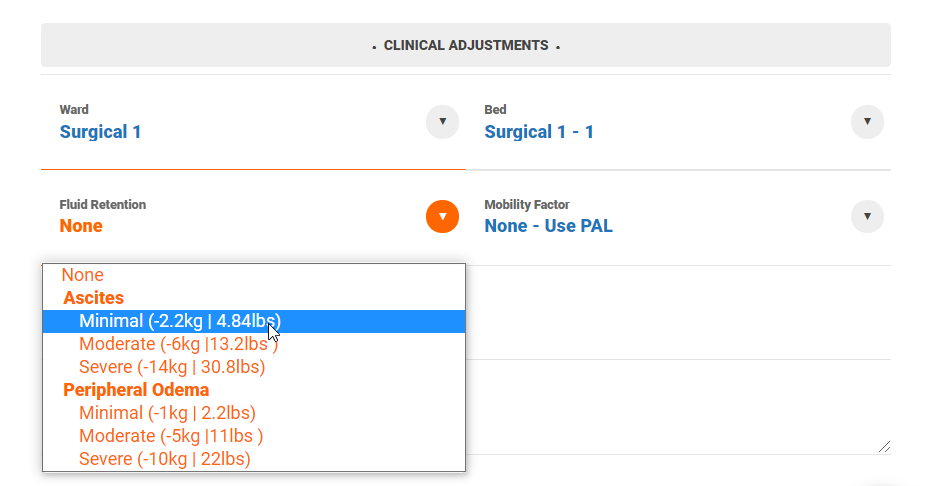935x486 pixels.
Task: Open the Ward dropdown arrow
Action: 442,122
